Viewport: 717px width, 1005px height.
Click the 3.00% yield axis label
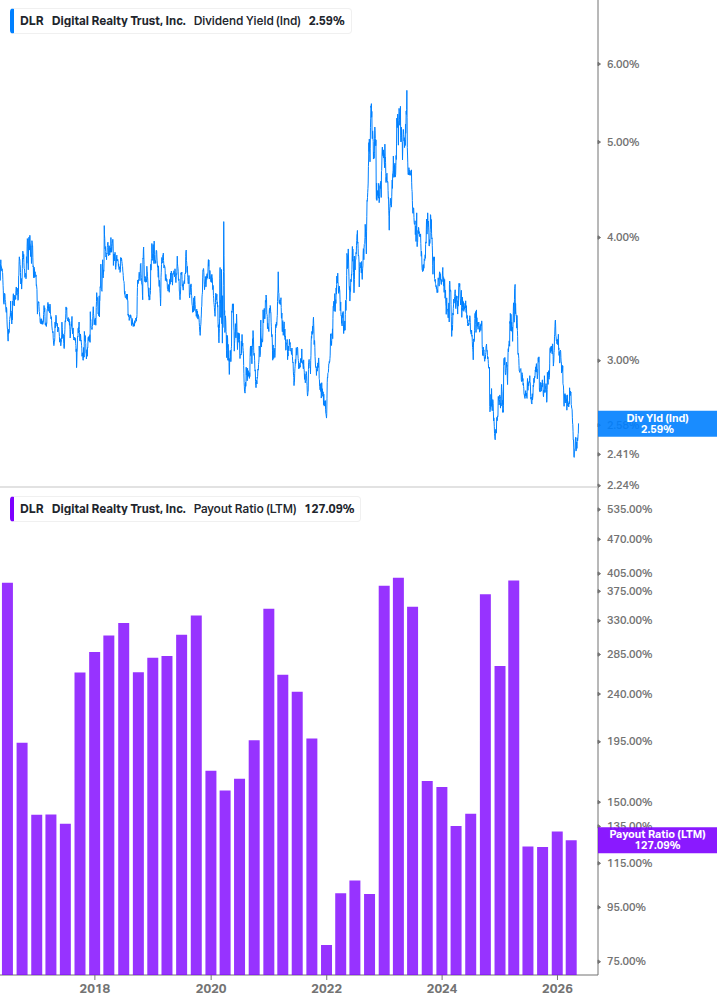623,360
